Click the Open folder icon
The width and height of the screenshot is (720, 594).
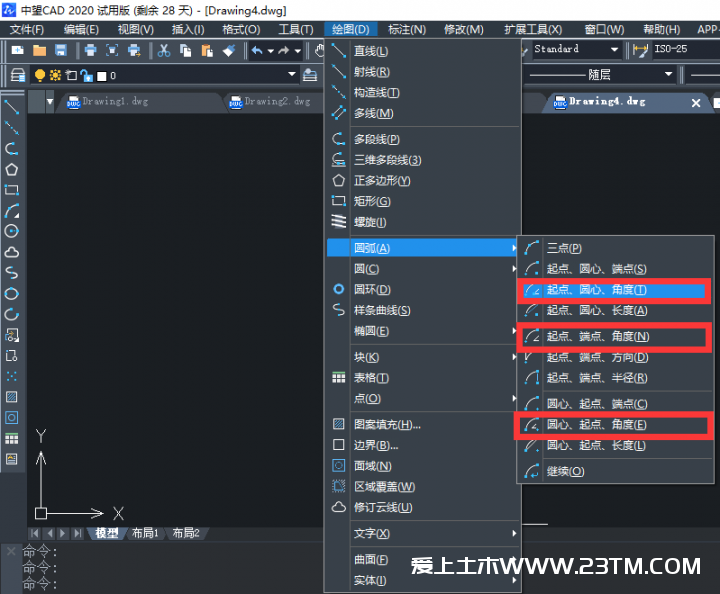point(39,50)
